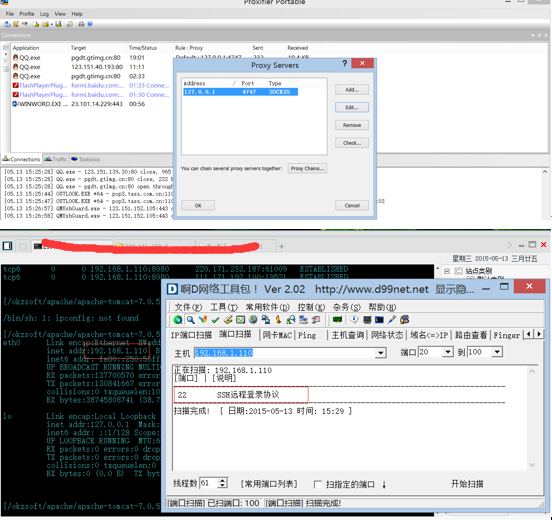Click Cancel in Proxy Servers dialog
The image size is (552, 520).
click(352, 205)
